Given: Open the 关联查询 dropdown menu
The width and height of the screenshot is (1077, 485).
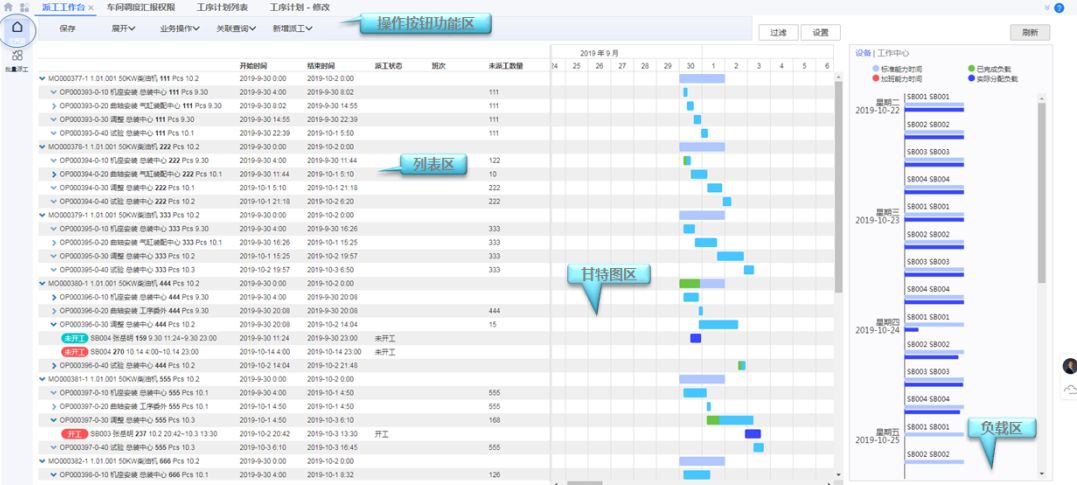Looking at the screenshot, I should tap(236, 29).
